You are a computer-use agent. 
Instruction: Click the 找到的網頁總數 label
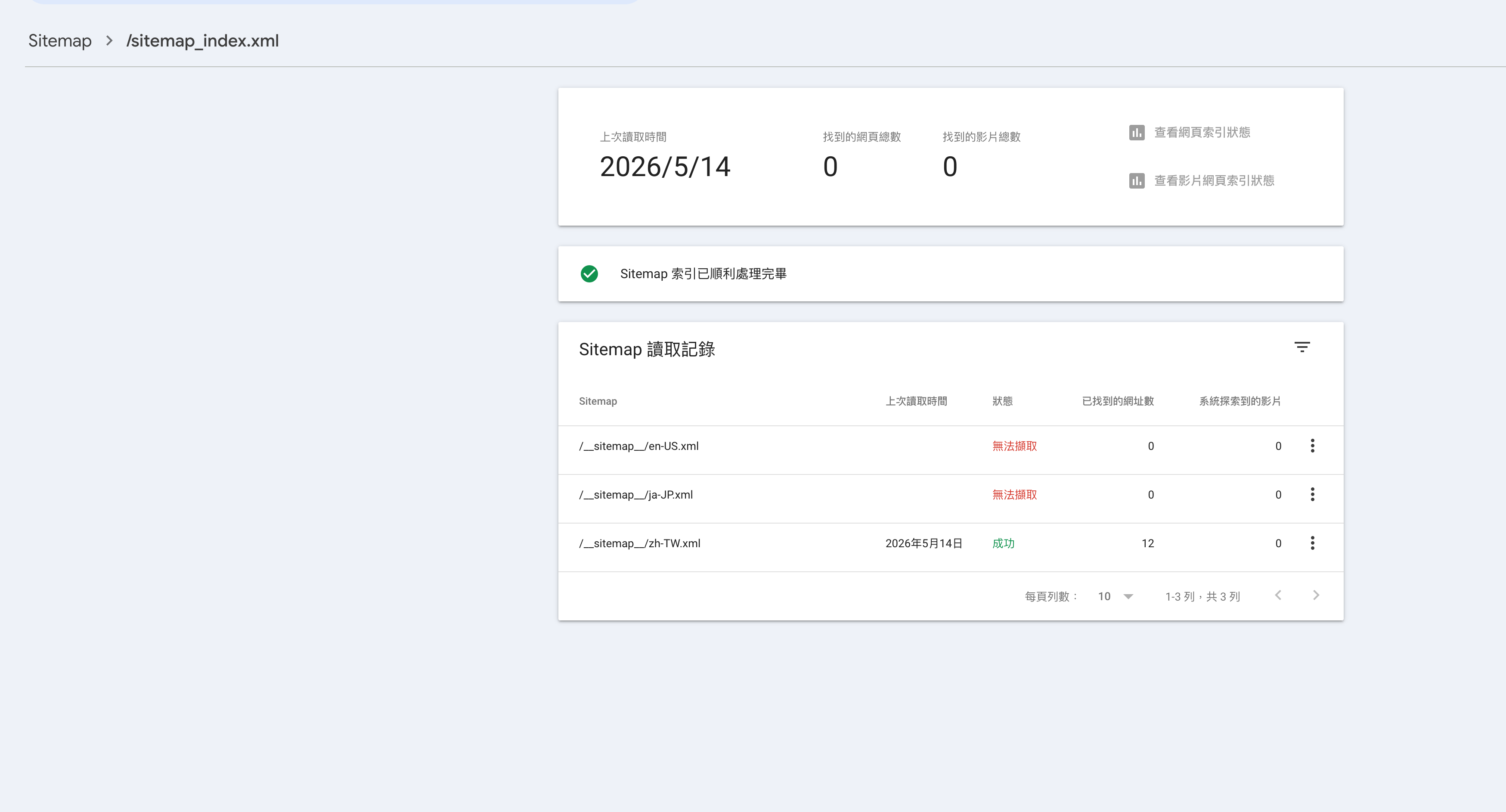pos(862,137)
